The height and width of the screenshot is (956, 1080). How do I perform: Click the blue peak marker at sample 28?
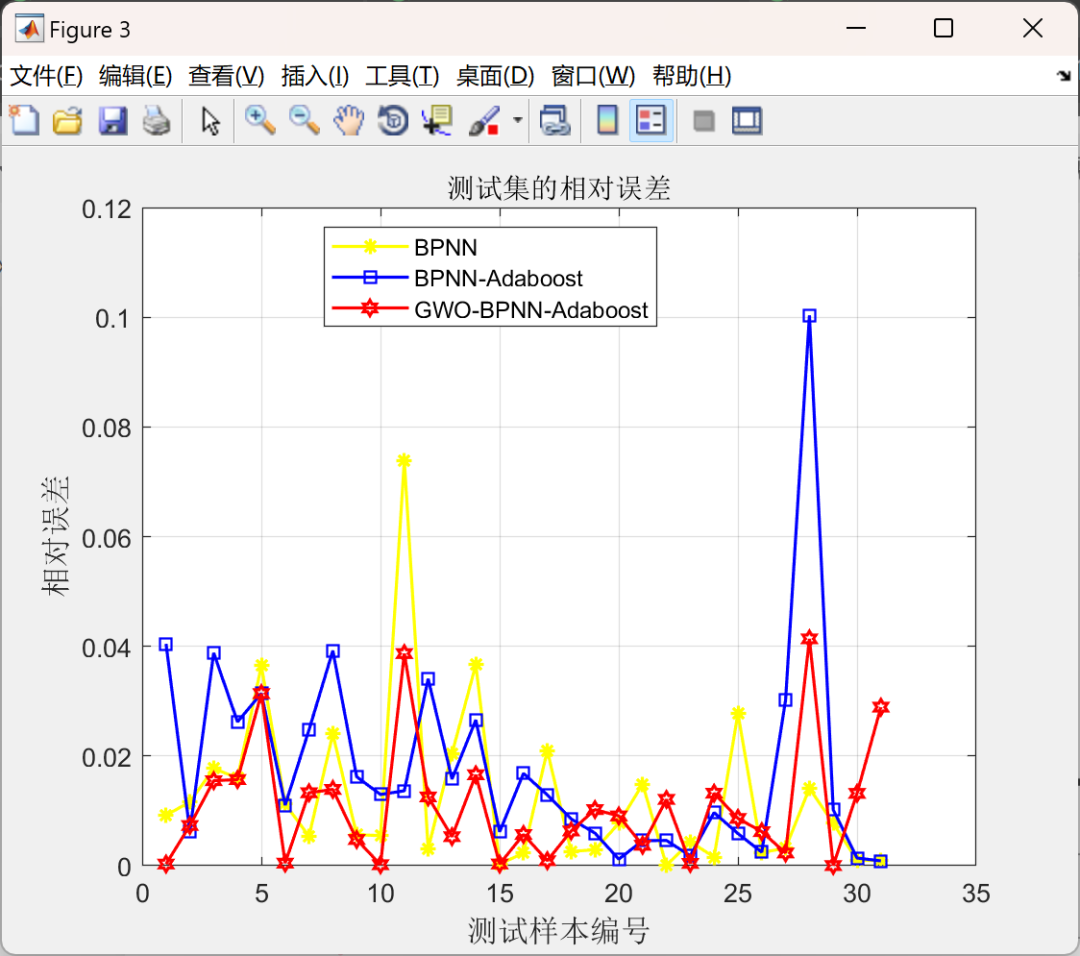809,315
